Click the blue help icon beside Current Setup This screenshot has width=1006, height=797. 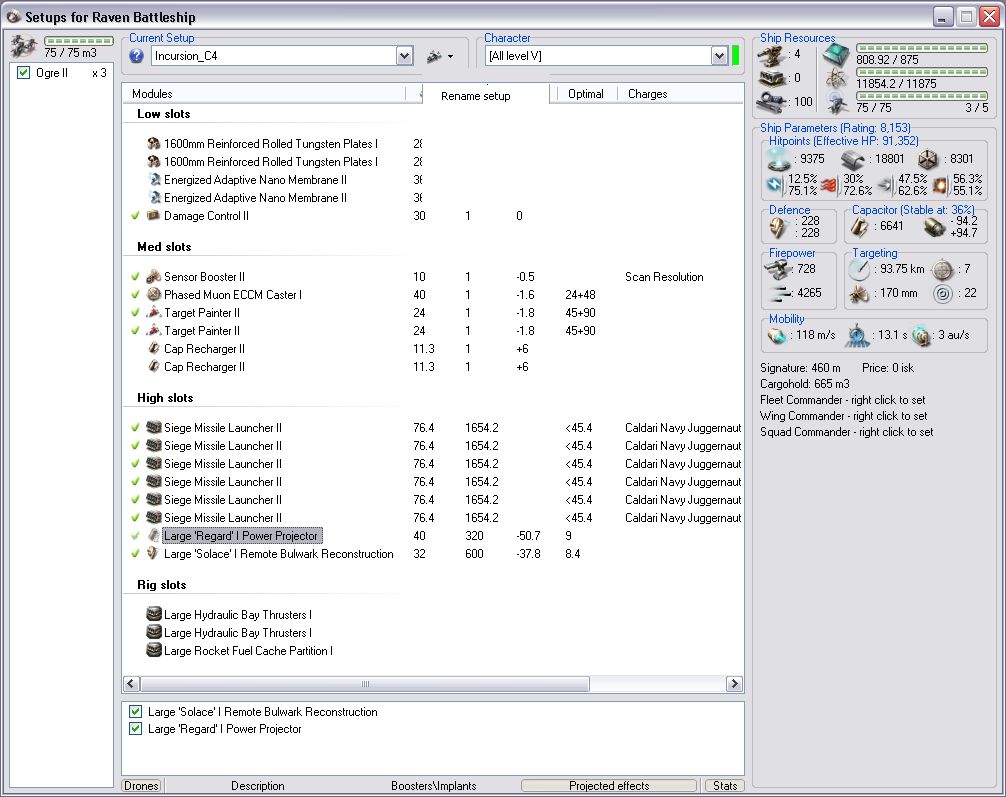(136, 56)
